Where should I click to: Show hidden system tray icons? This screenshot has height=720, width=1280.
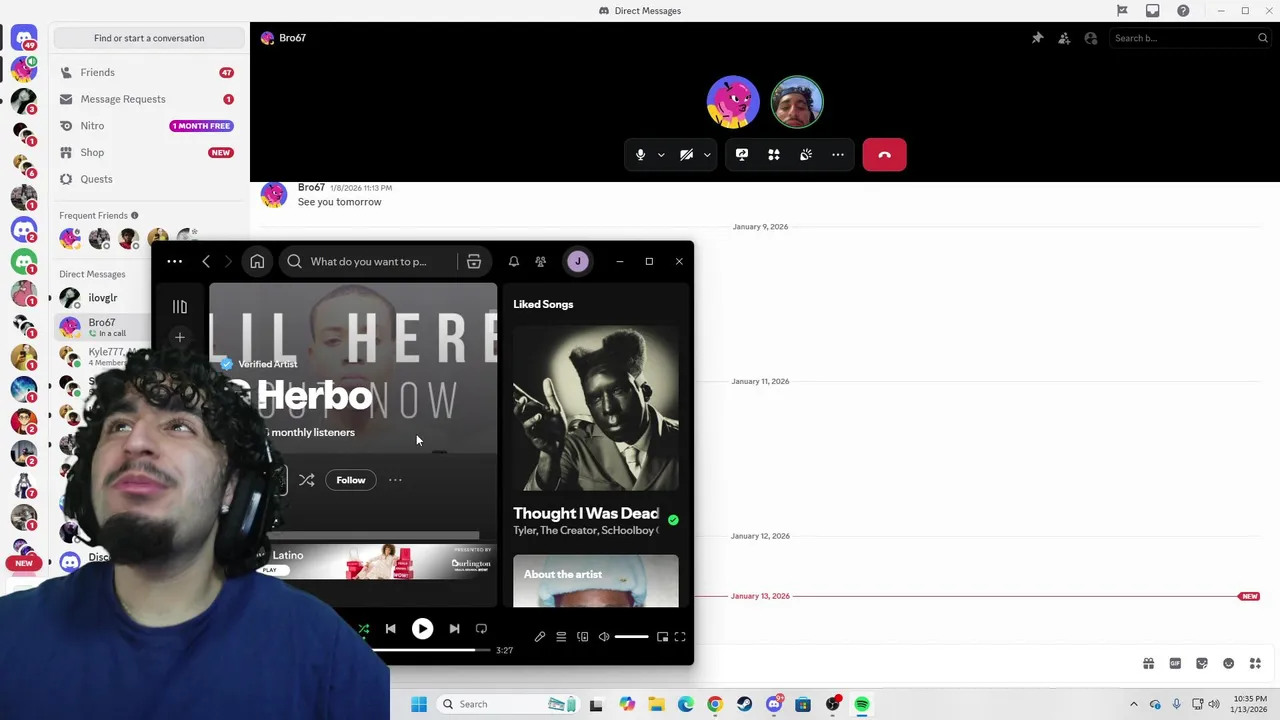coord(1133,704)
